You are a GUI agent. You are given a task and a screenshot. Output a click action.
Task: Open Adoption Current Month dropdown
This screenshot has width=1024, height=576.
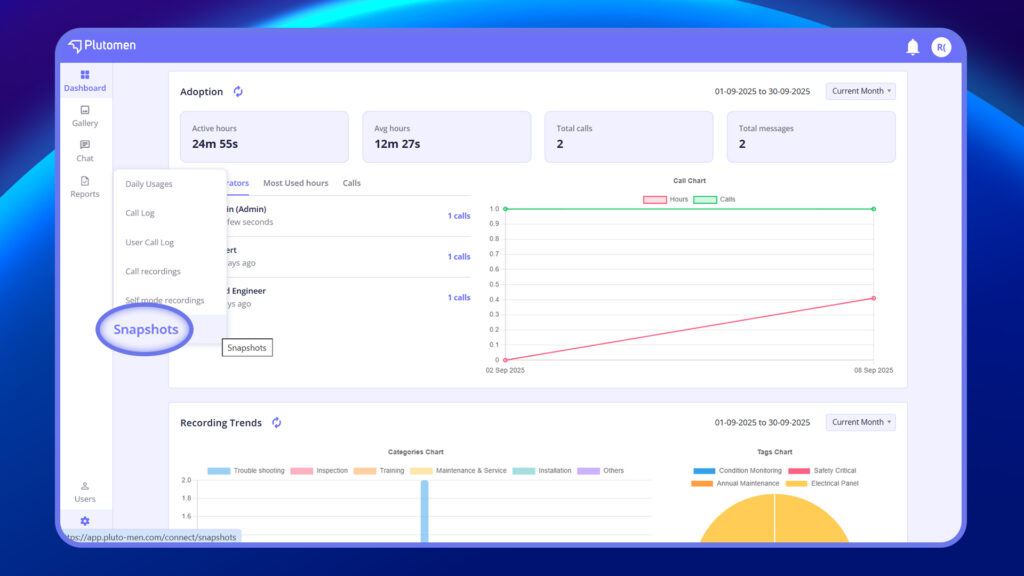click(861, 91)
